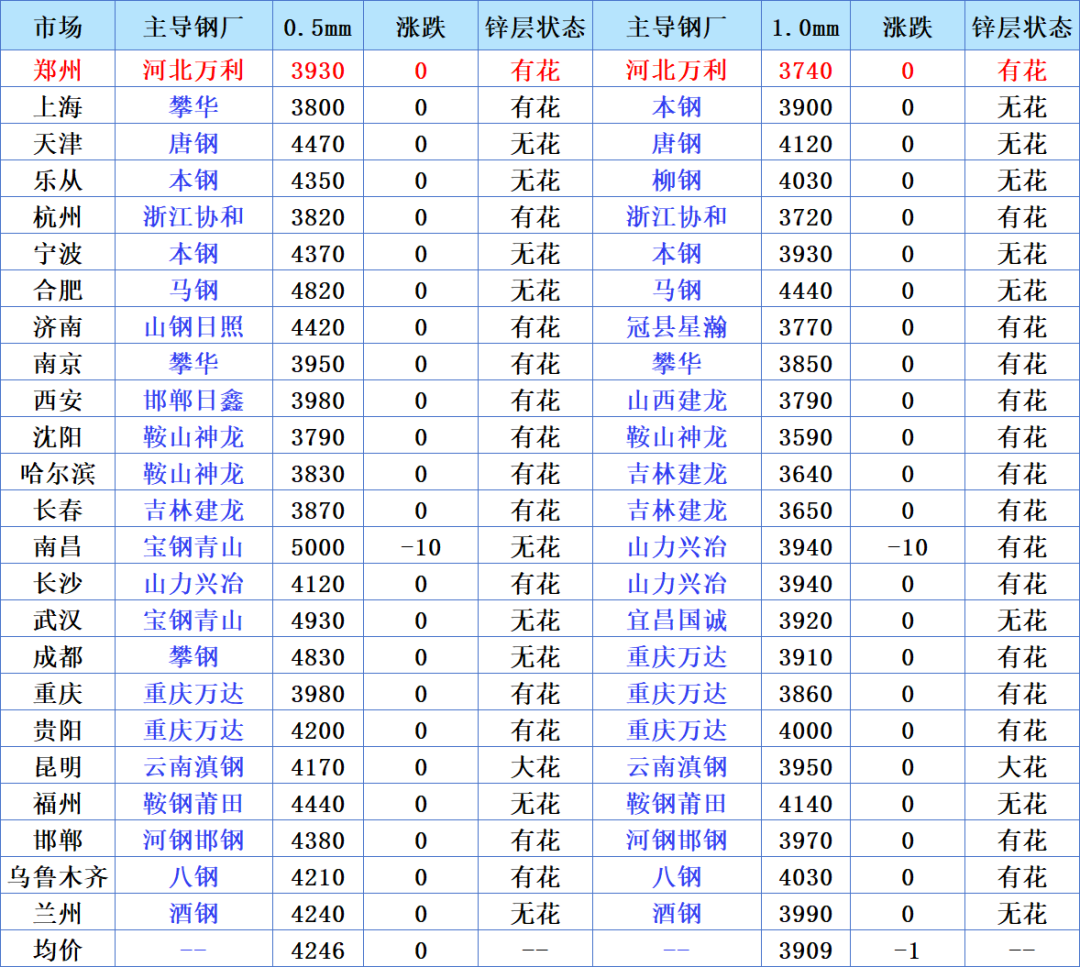Screen dimensions: 1080x967
Task: Click the price 3640 in 哈尔滨 row
Action: coord(805,474)
